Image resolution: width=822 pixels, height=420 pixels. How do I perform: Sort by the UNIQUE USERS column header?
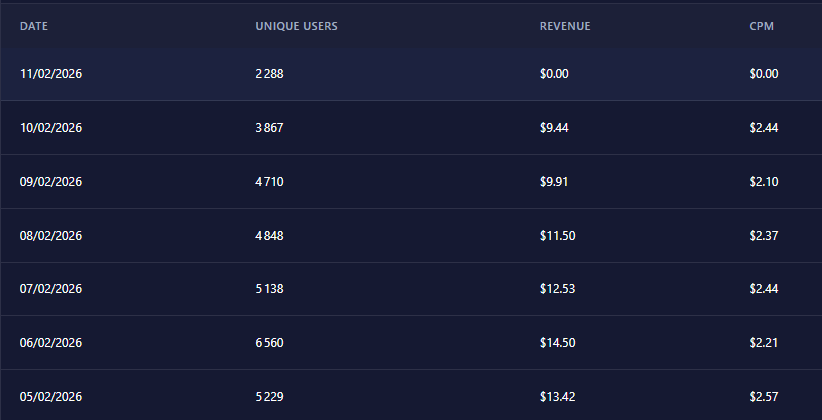point(296,26)
